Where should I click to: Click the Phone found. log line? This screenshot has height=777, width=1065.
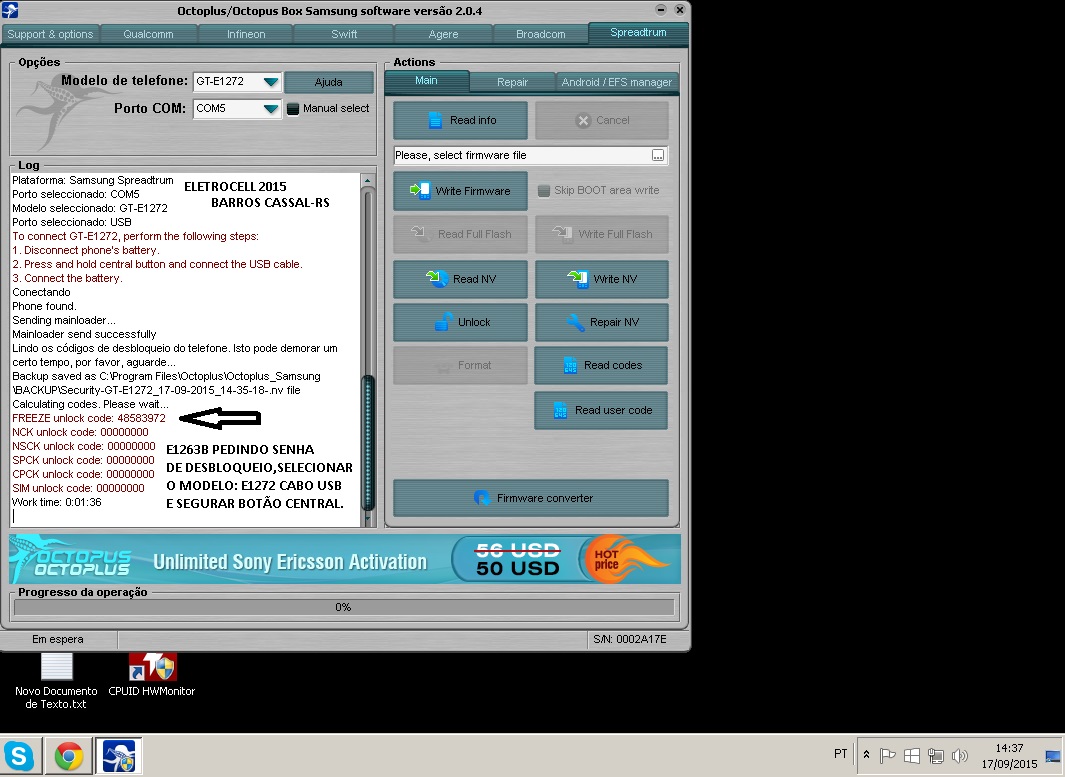coord(44,306)
